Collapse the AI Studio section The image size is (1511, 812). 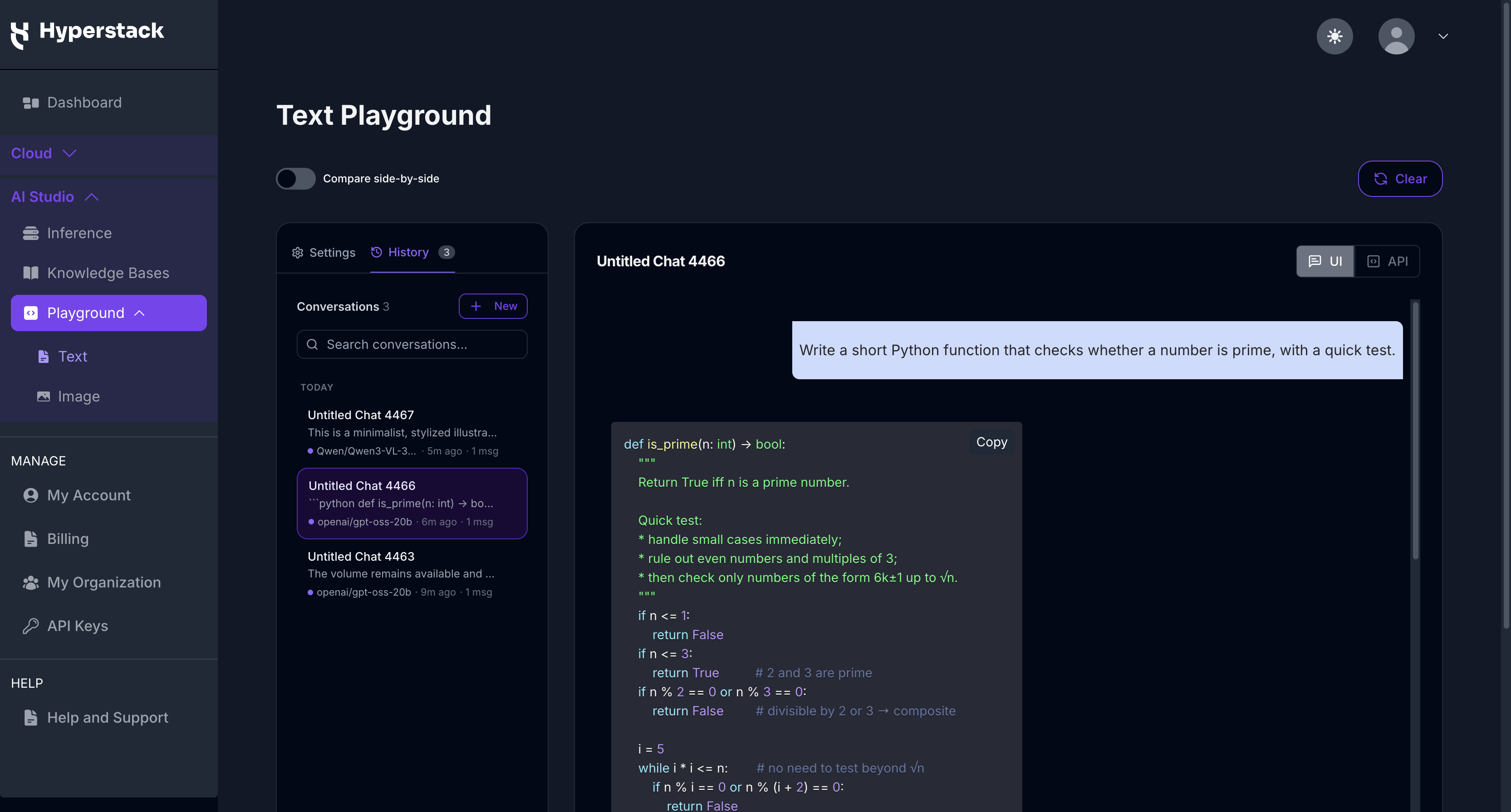(x=54, y=197)
